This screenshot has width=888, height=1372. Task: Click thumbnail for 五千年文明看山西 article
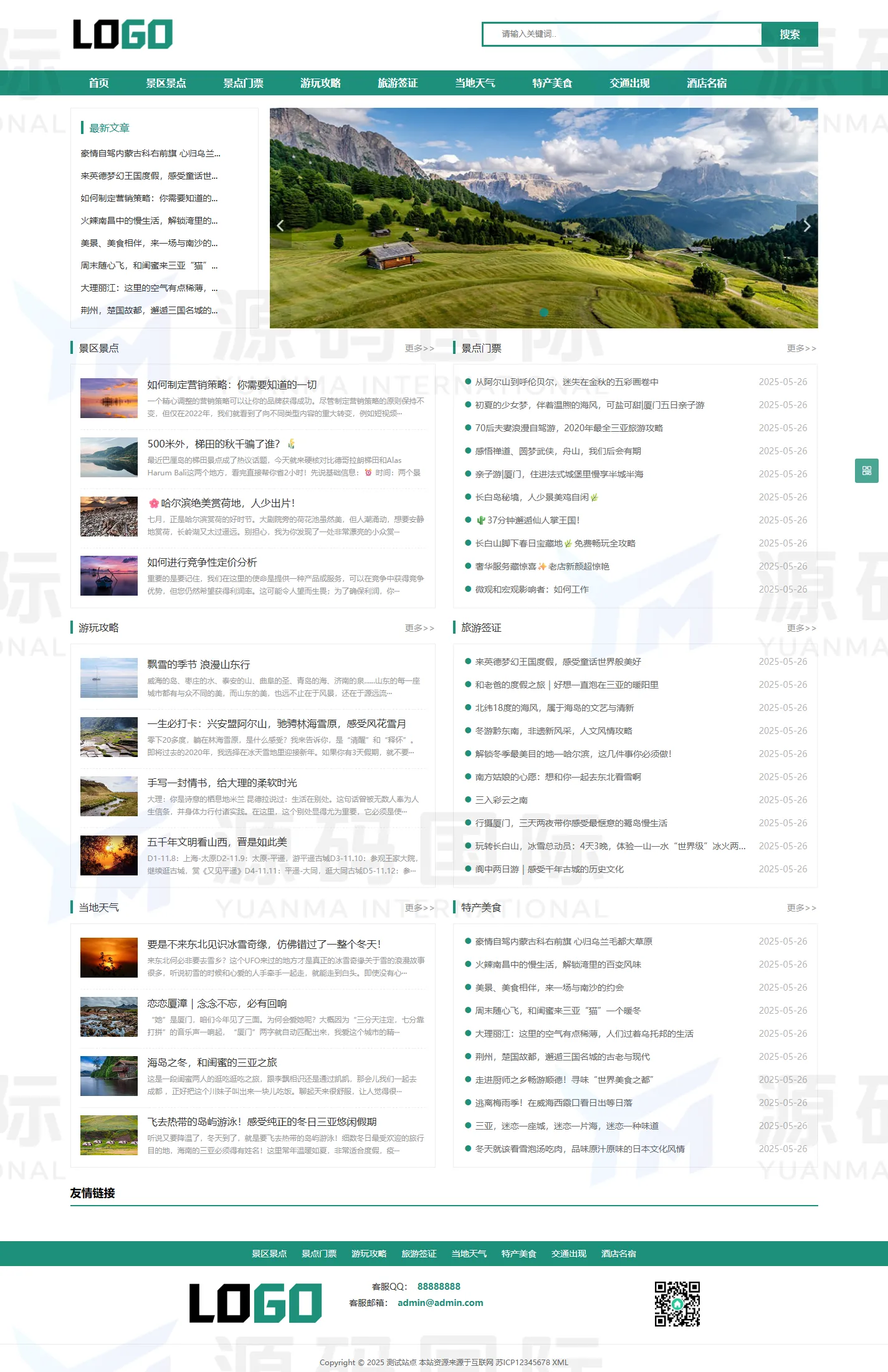click(x=109, y=855)
